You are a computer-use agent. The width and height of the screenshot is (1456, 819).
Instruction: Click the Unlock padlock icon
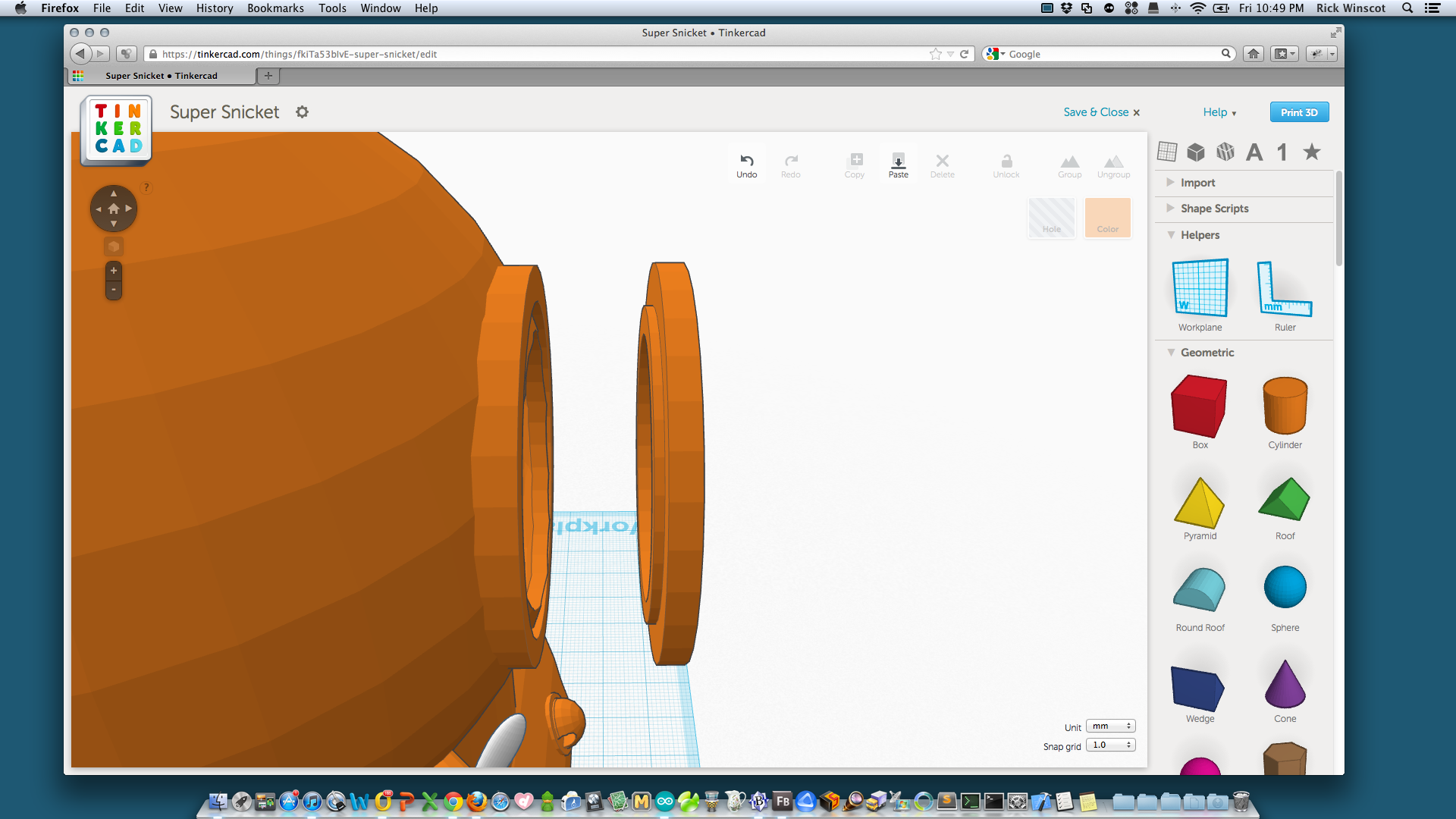pyautogui.click(x=1006, y=161)
